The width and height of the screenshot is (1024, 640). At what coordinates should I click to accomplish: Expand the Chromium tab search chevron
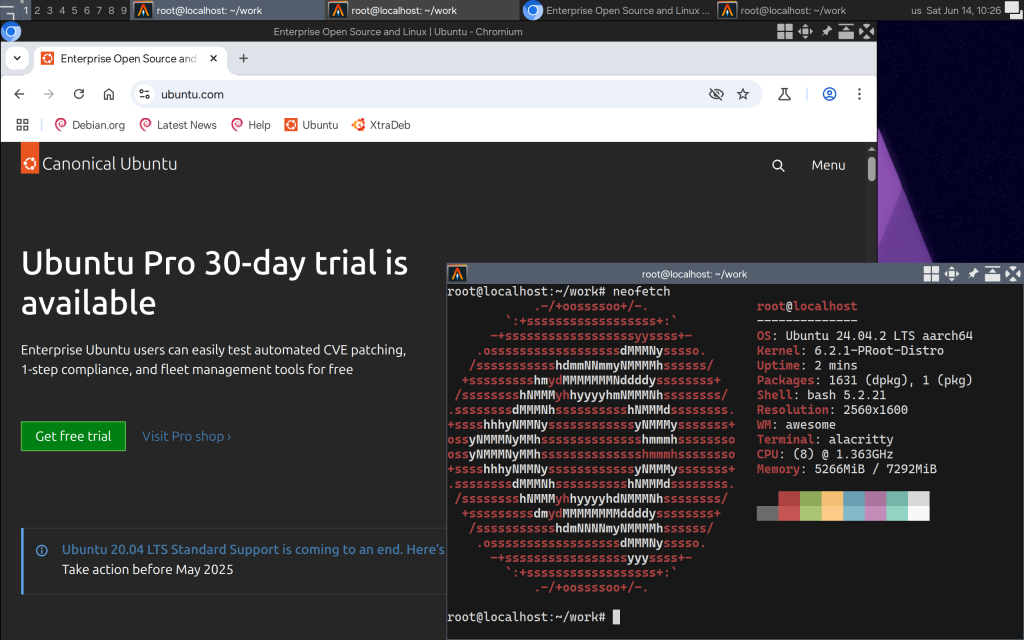pyautogui.click(x=17, y=58)
